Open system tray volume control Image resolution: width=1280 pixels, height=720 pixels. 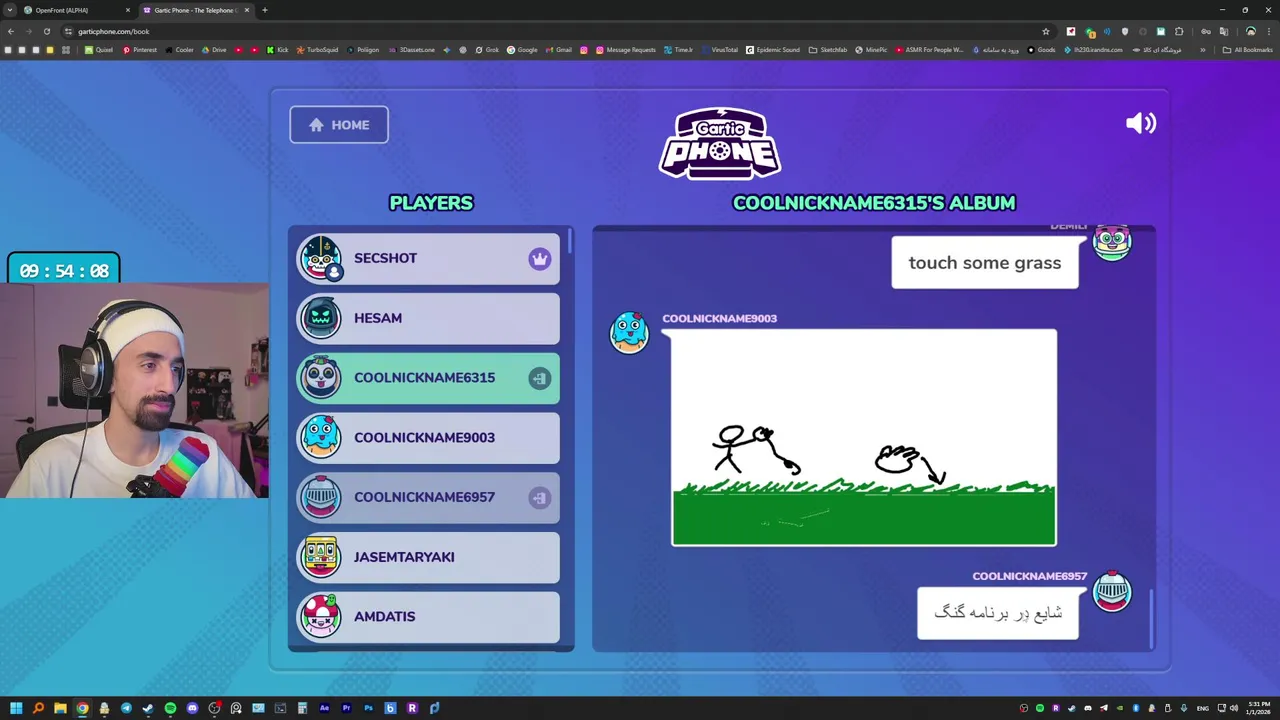(1234, 708)
